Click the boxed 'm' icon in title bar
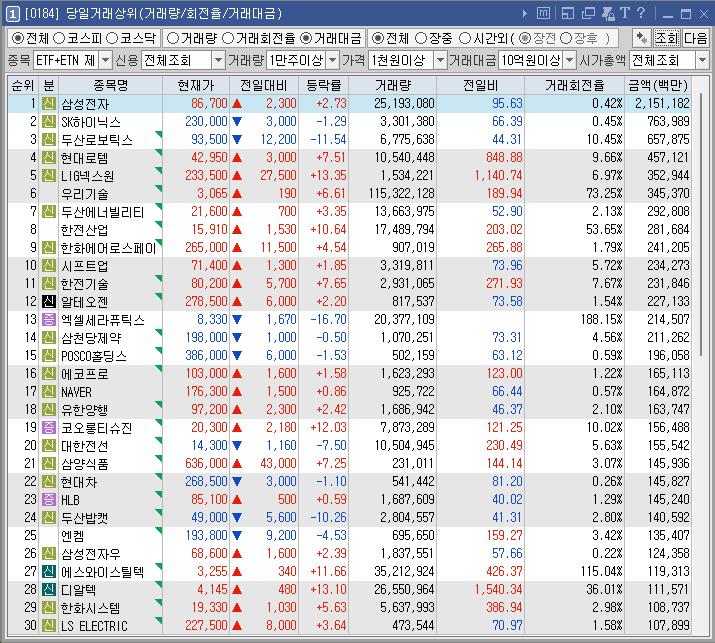 tap(543, 13)
